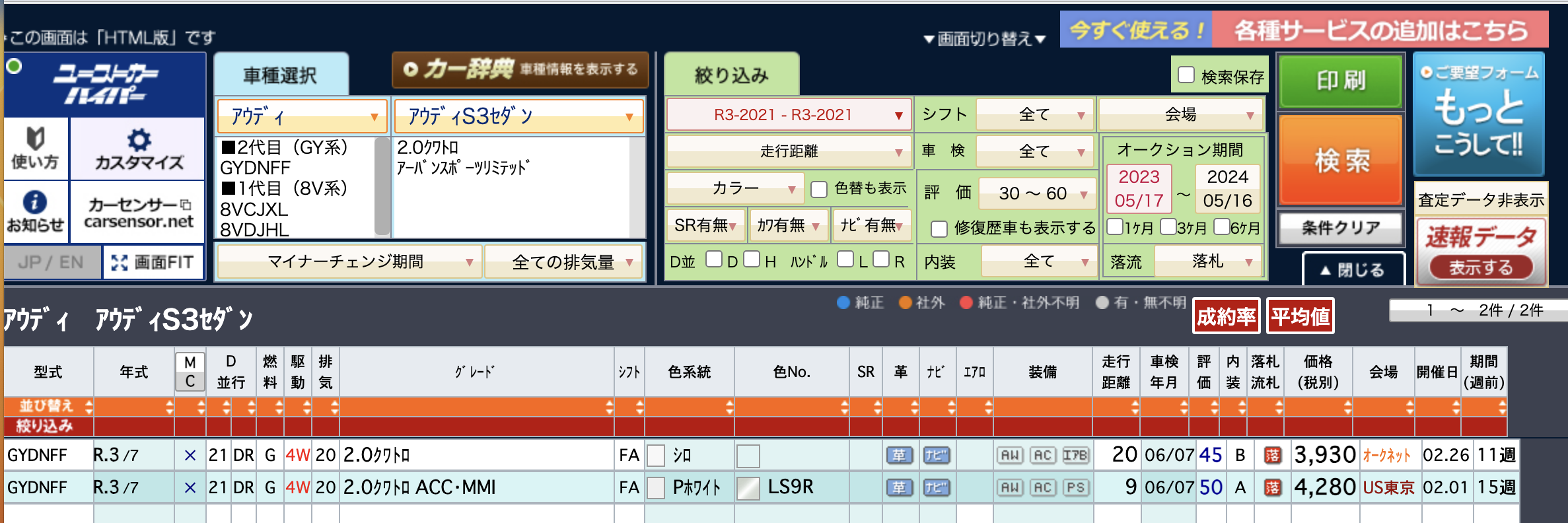Viewport: 1568px width, 523px height.
Task: Switch to 絞り込み tab
Action: (731, 75)
